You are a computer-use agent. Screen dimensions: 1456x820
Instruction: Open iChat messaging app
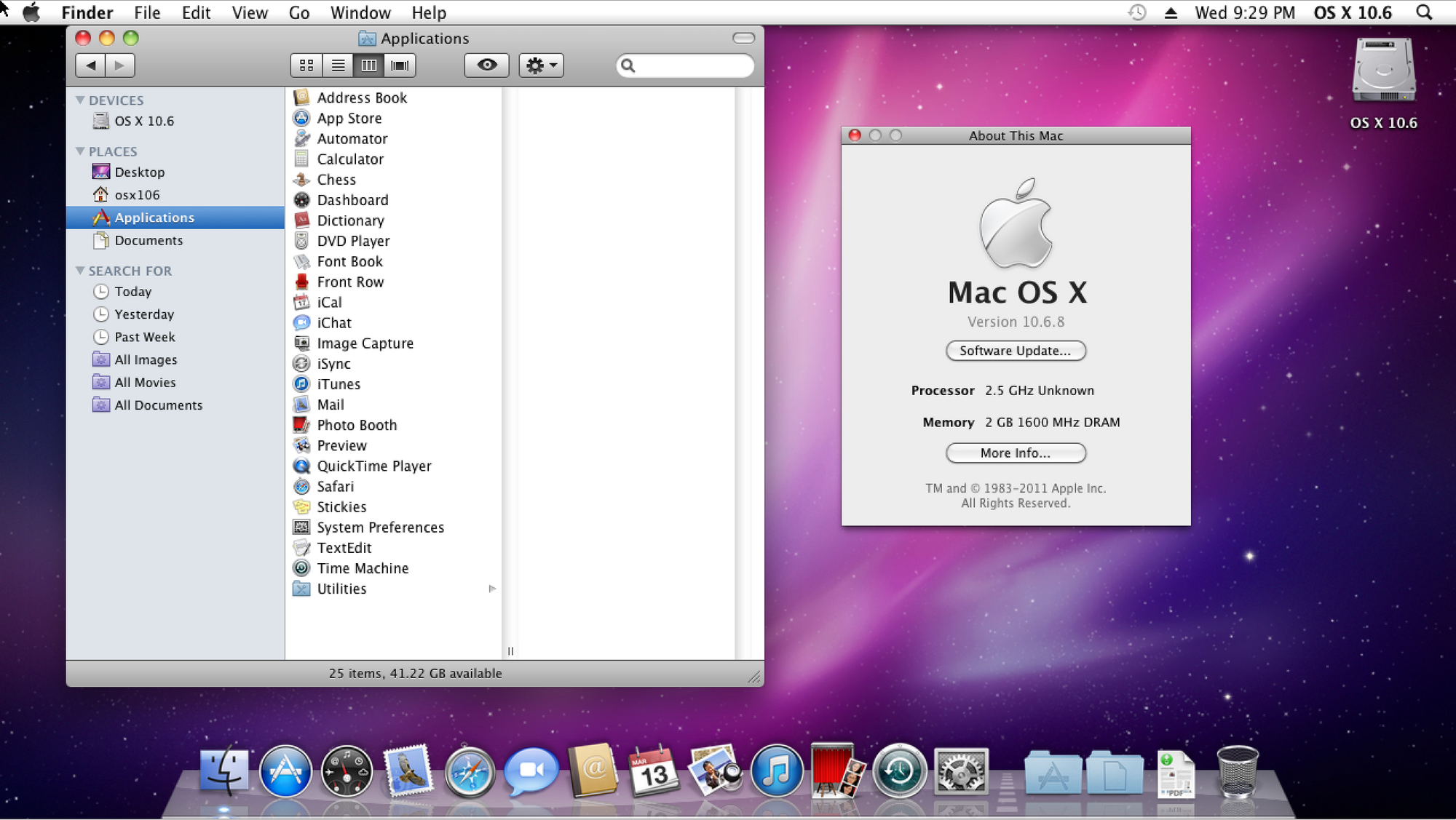[334, 322]
